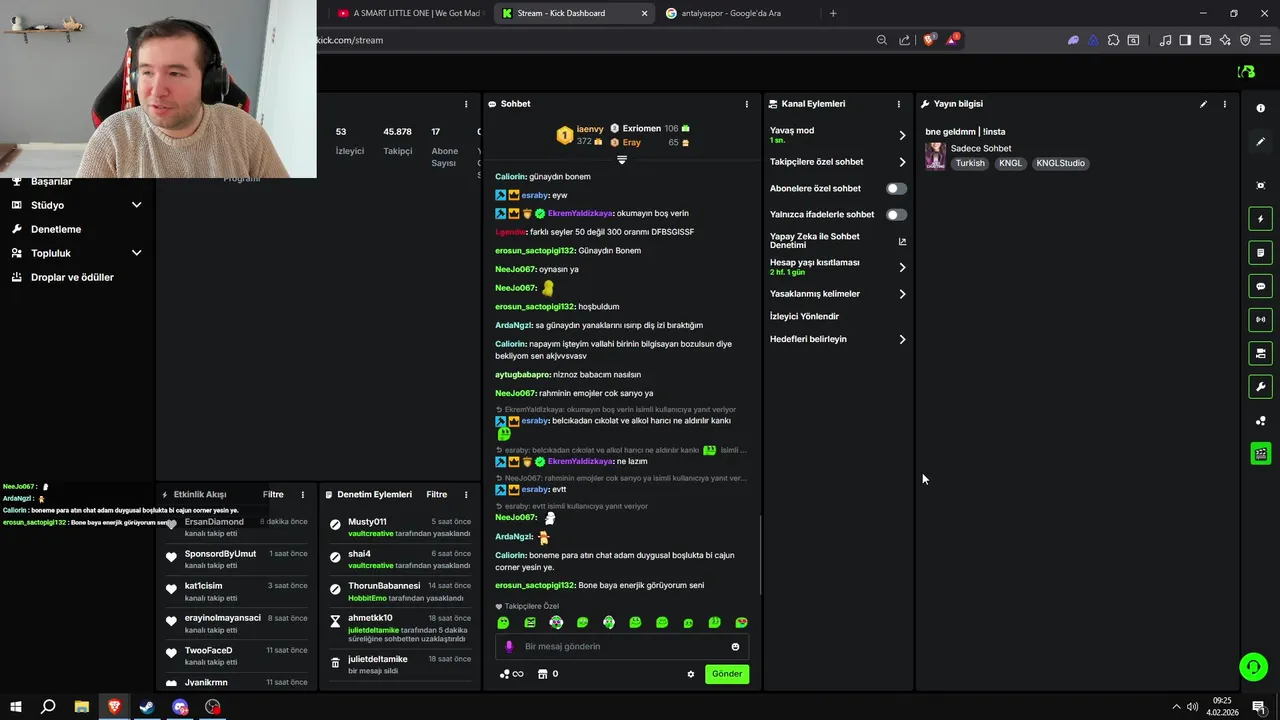Image resolution: width=1280 pixels, height=720 pixels.
Task: Open the green support headset bubble
Action: [x=1253, y=666]
